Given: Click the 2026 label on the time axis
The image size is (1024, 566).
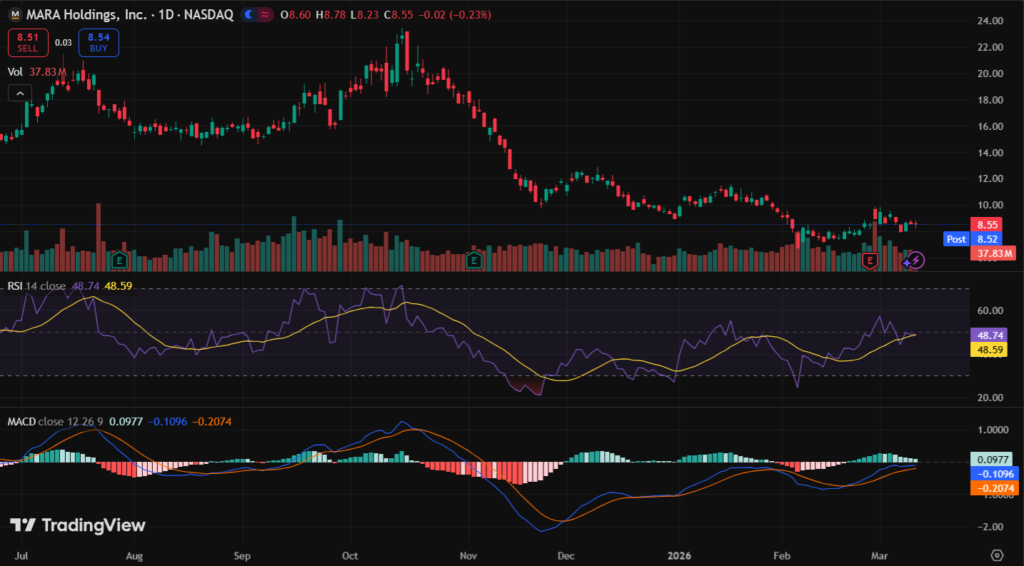Looking at the screenshot, I should click(x=679, y=553).
